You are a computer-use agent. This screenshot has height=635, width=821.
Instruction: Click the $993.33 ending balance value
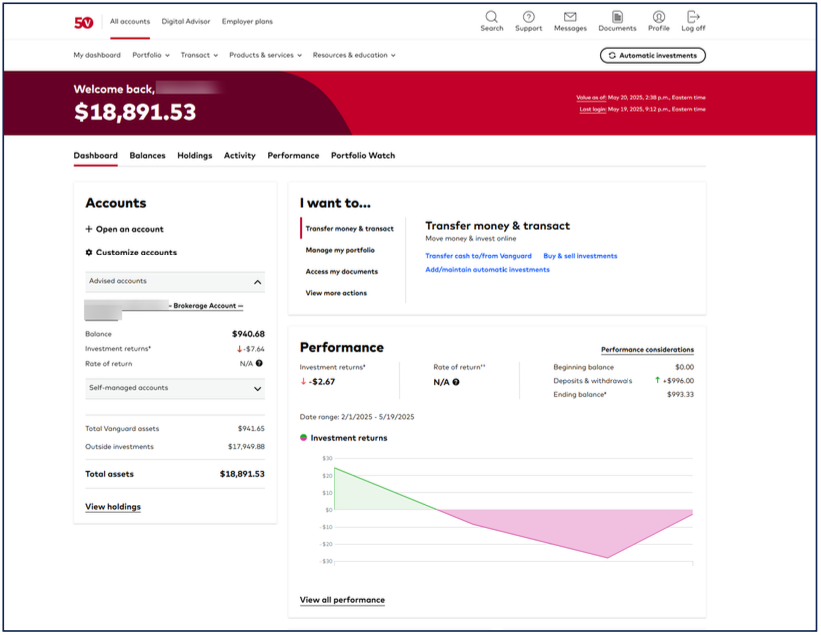(680, 395)
